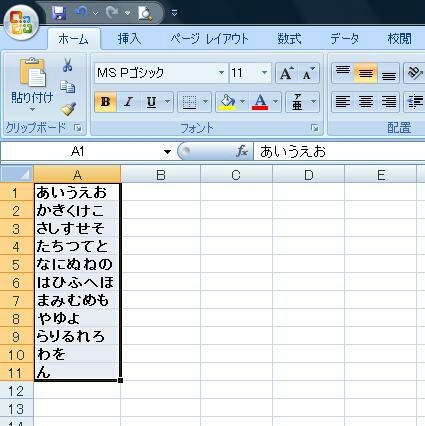Open the borders dropdown arrow

coord(205,102)
